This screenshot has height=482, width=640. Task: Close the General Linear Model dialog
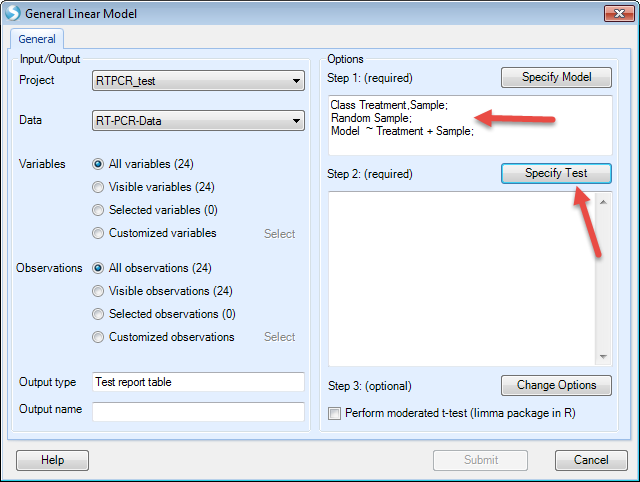(x=619, y=13)
